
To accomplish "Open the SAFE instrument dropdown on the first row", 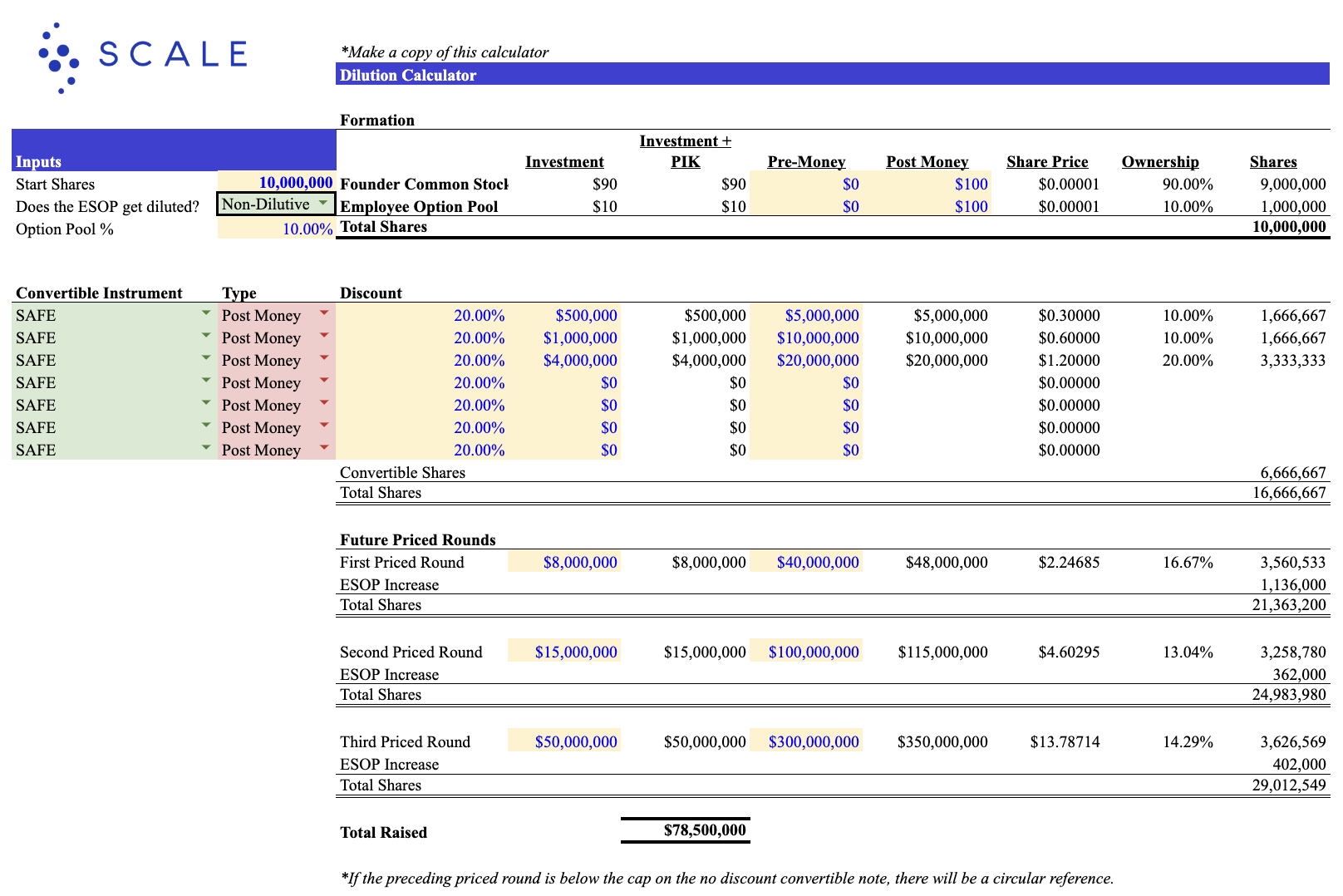I will tap(205, 315).
